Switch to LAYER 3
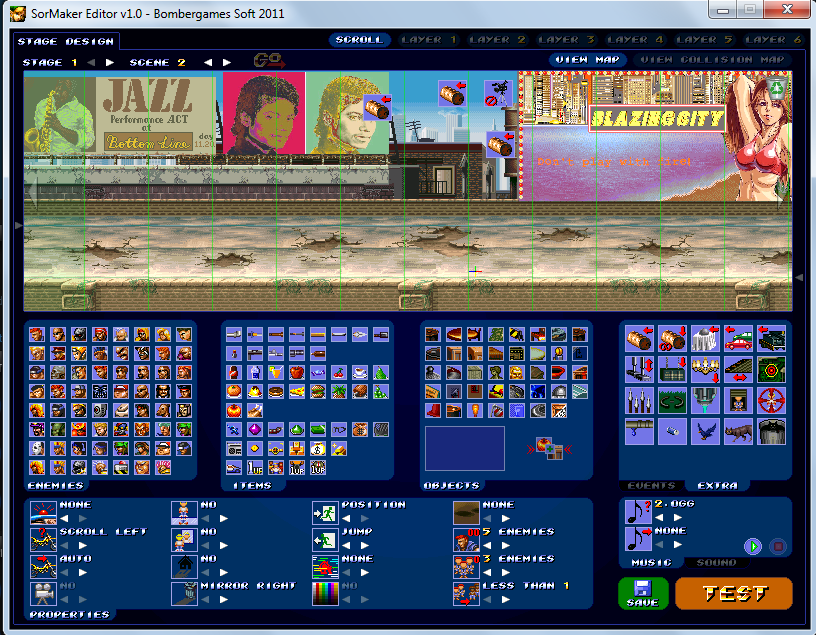 pyautogui.click(x=567, y=40)
